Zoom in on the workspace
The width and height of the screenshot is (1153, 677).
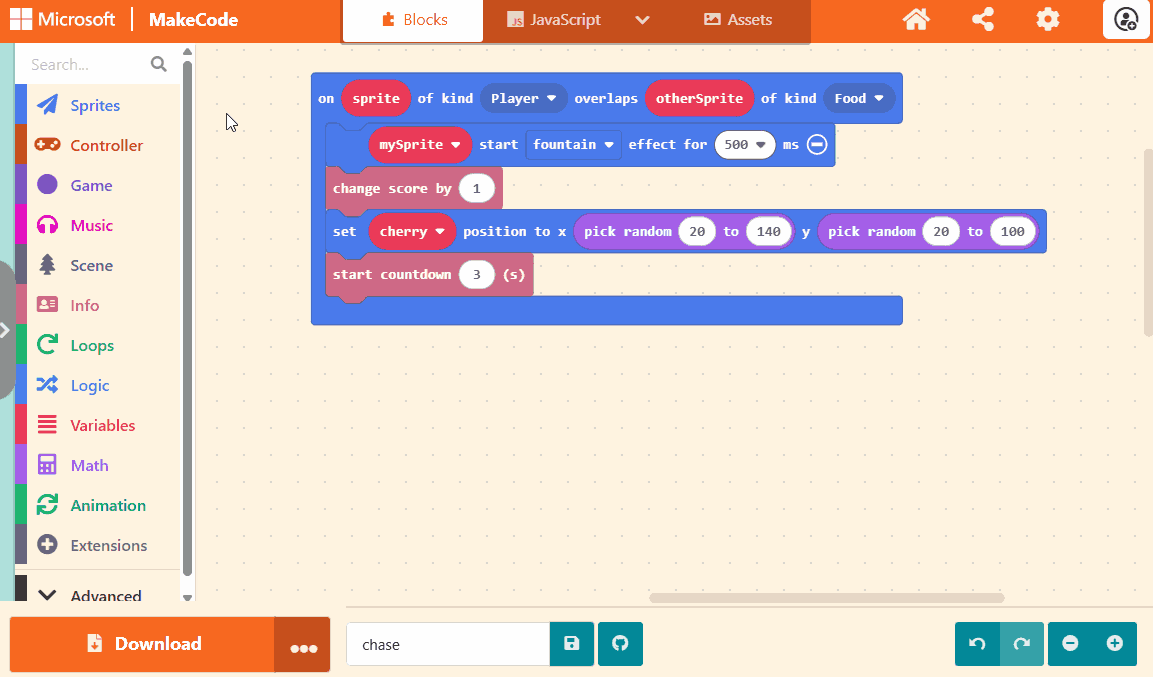(1115, 644)
